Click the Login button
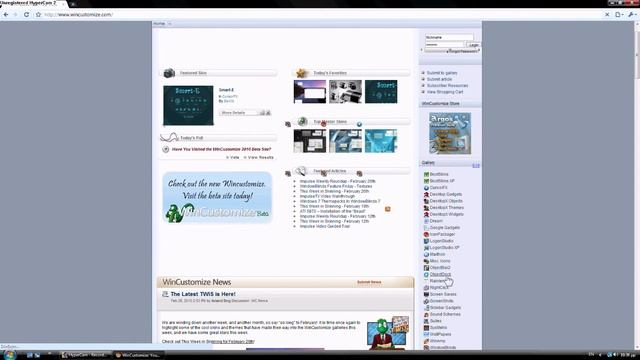This screenshot has width=640, height=360. click(473, 44)
